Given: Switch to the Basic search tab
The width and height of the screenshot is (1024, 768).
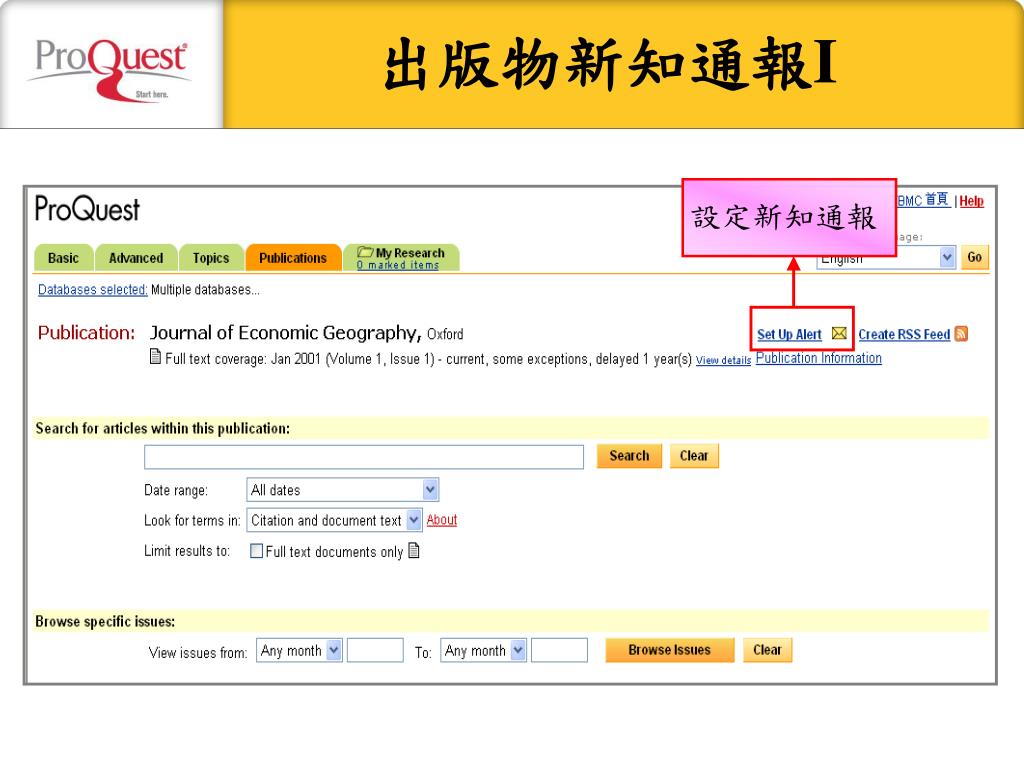Looking at the screenshot, I should [x=63, y=258].
